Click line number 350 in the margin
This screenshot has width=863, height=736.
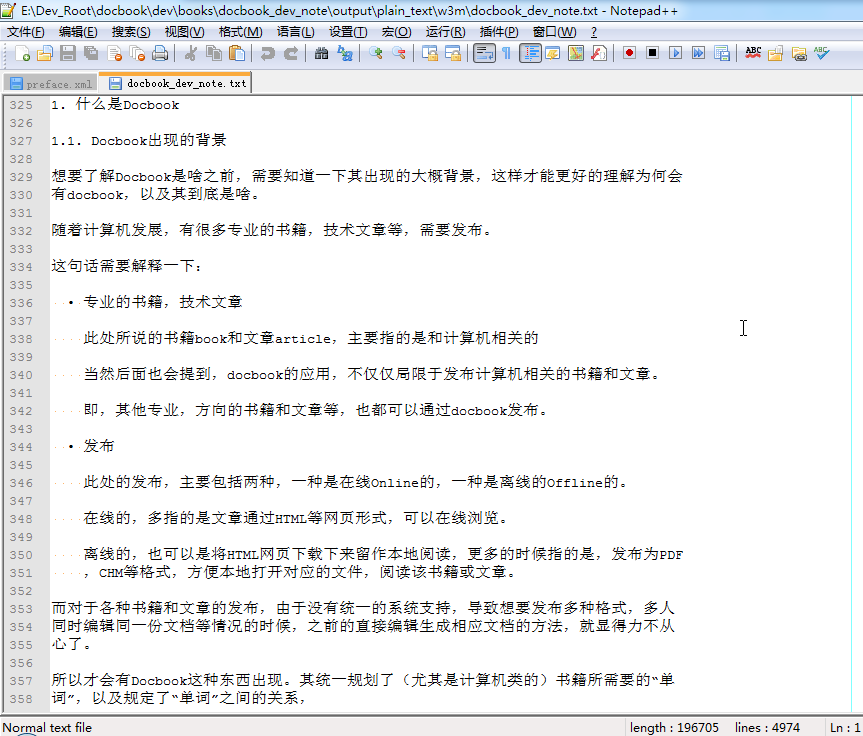[x=21, y=553]
